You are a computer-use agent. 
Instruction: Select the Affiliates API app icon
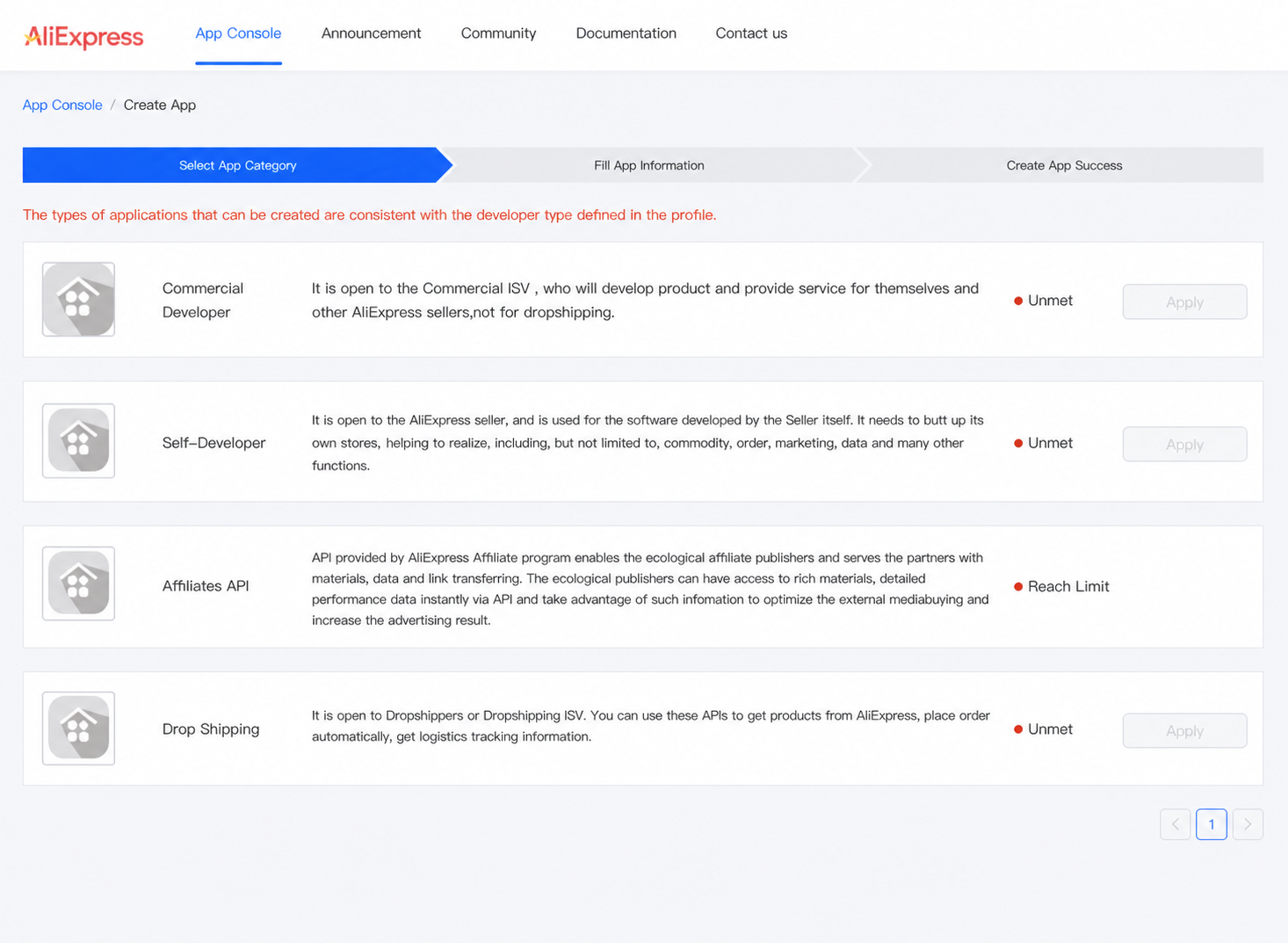[x=78, y=584]
